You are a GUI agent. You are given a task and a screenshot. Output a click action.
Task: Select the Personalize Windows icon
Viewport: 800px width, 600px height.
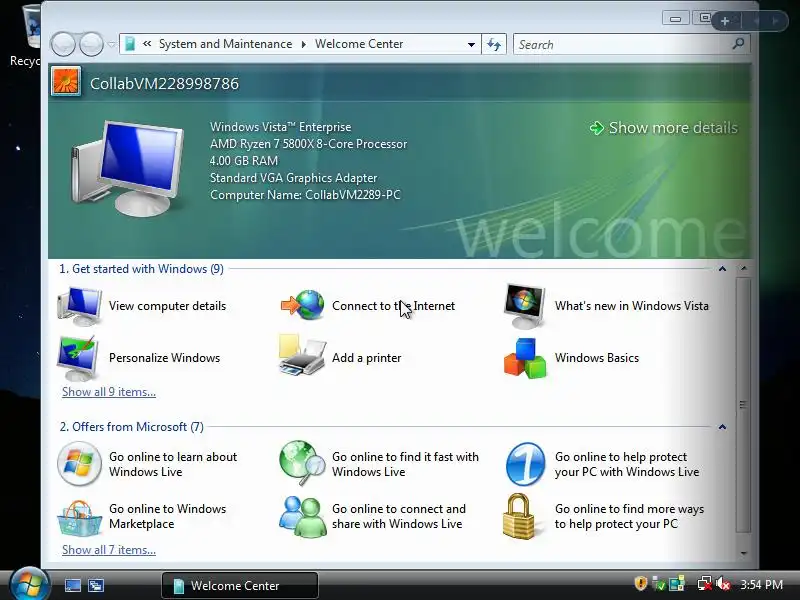(78, 358)
